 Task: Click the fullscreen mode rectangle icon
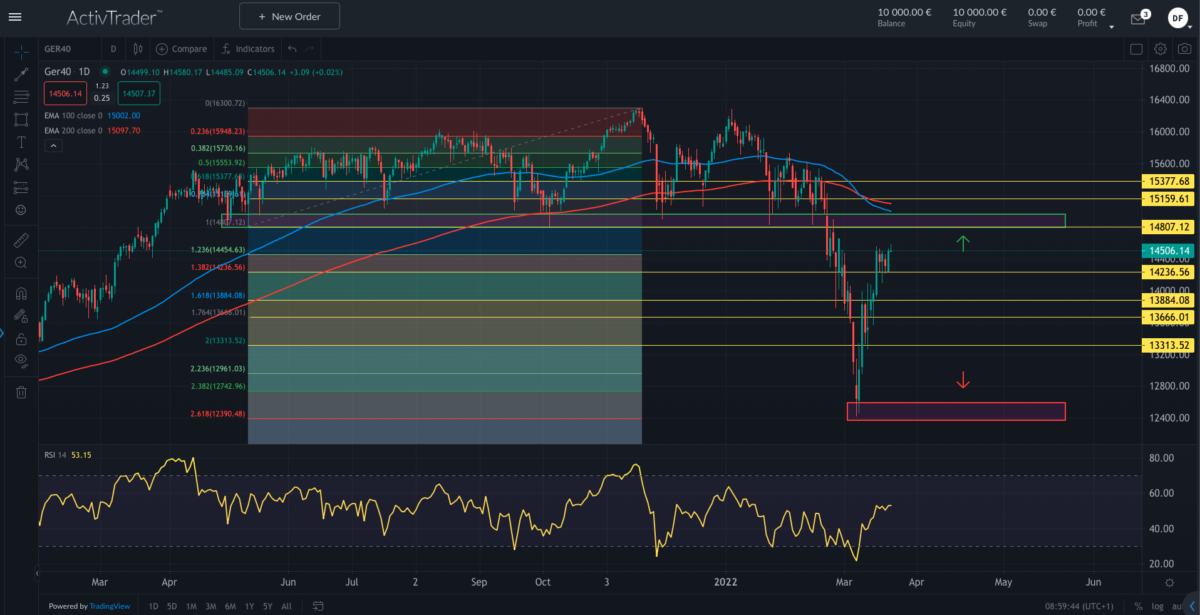[x=1136, y=48]
